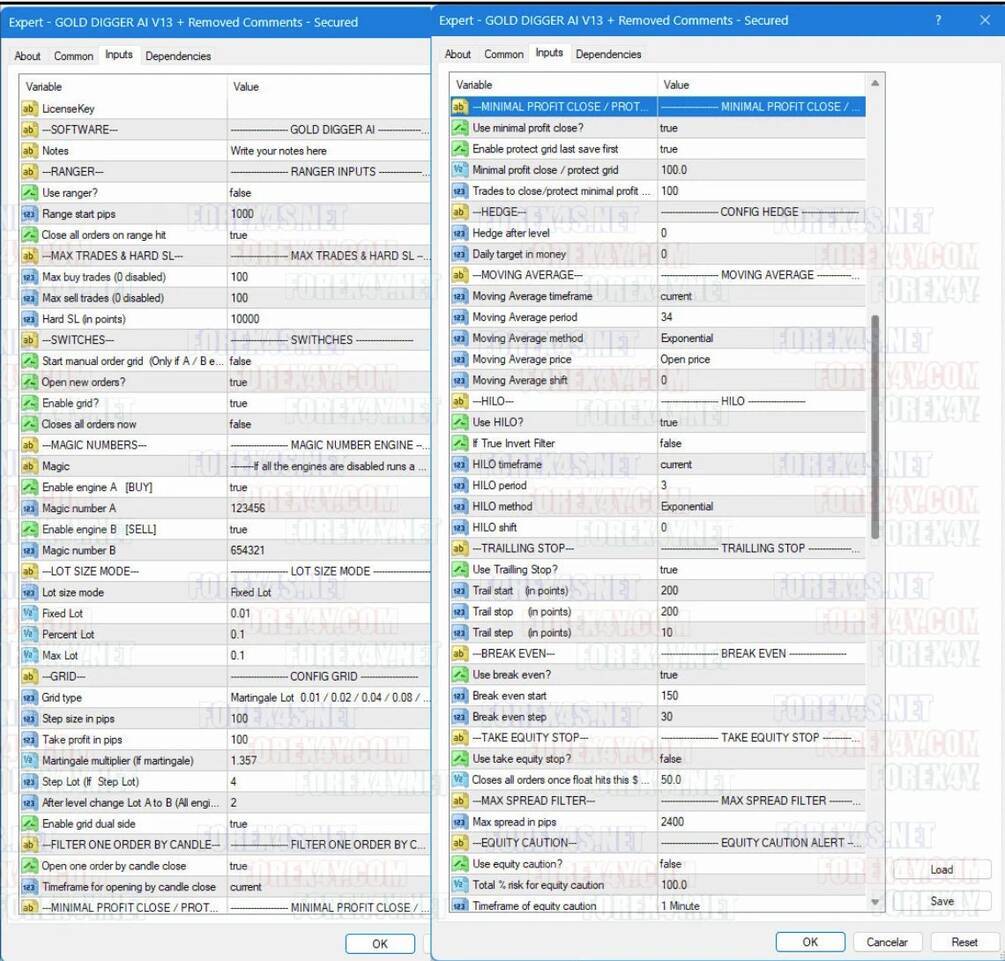This screenshot has width=1005, height=961.
Task: Click the integer icon beside Range start pips
Action: tap(29, 213)
